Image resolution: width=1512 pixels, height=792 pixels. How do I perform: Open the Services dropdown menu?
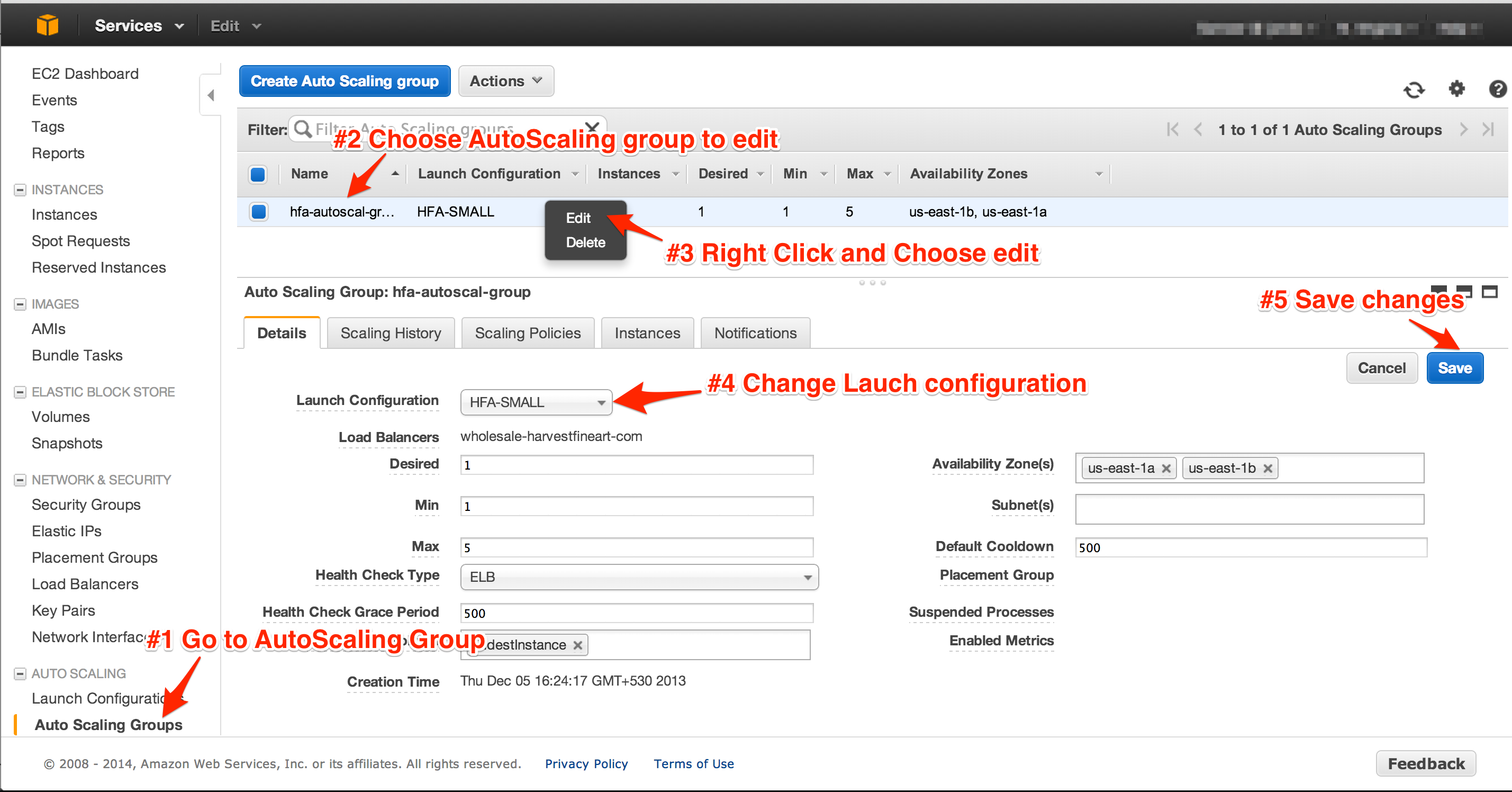pyautogui.click(x=139, y=26)
